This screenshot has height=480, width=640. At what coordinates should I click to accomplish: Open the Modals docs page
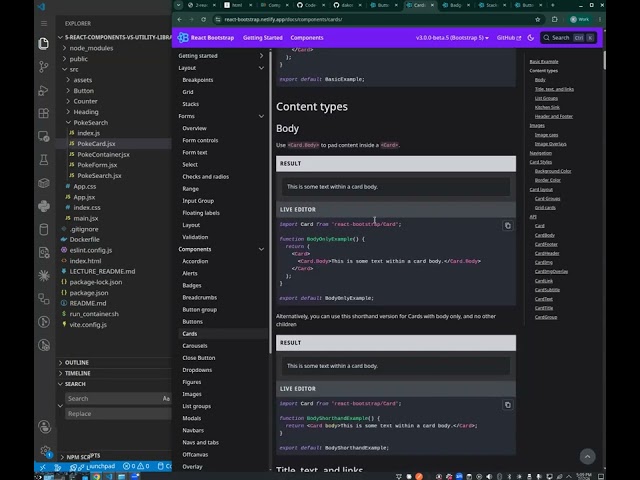pyautogui.click(x=191, y=418)
